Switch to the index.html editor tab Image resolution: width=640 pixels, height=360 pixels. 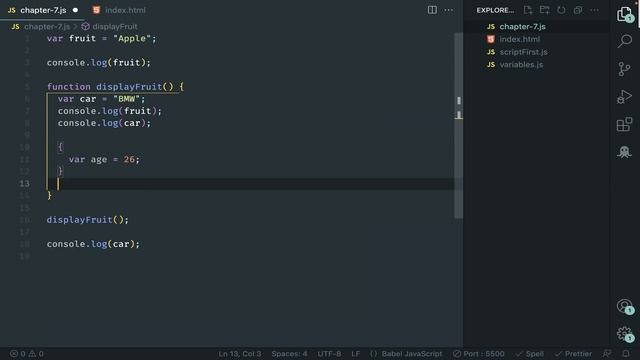click(x=120, y=10)
